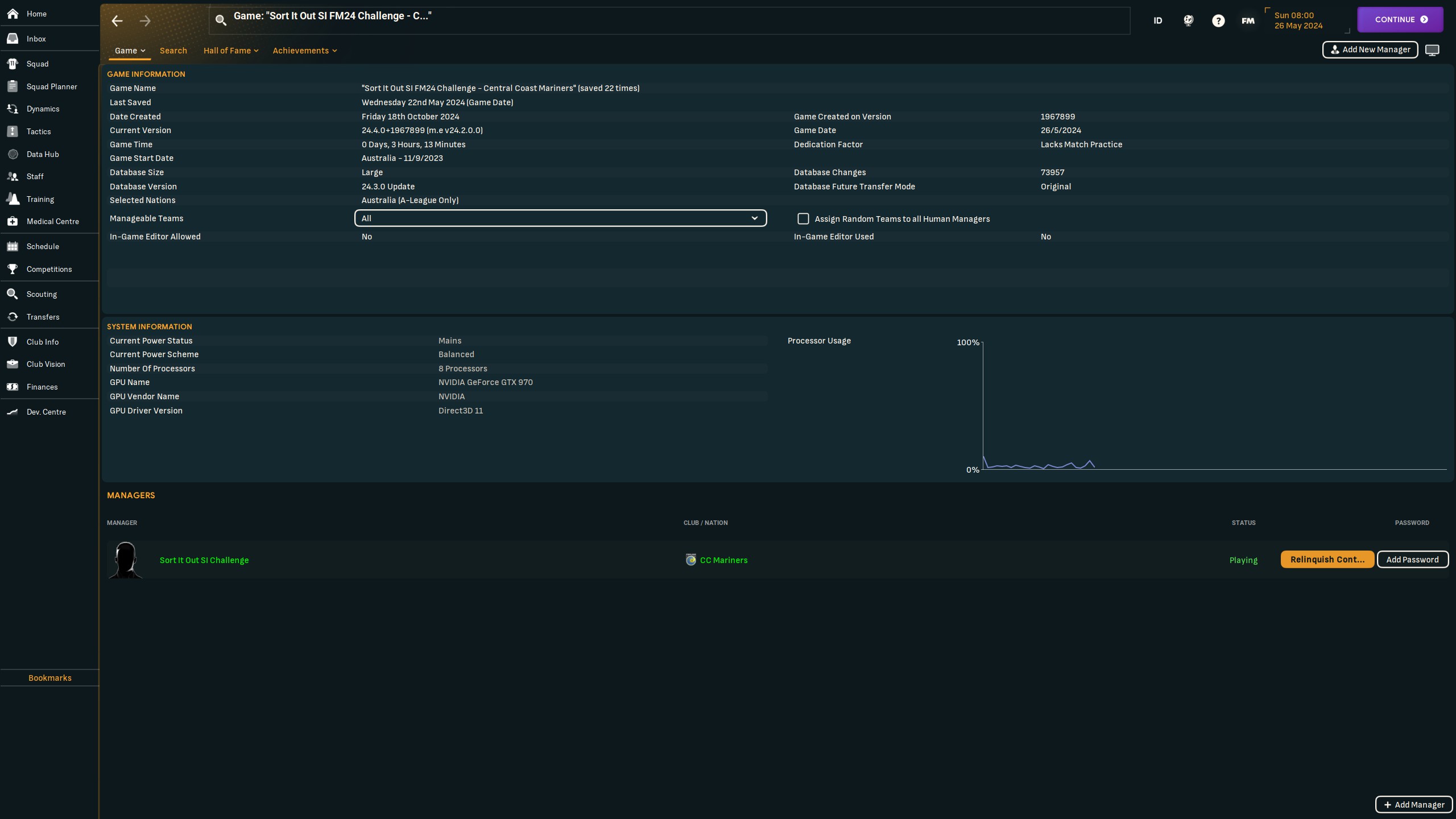Click Relinquish Control button

[1326, 559]
